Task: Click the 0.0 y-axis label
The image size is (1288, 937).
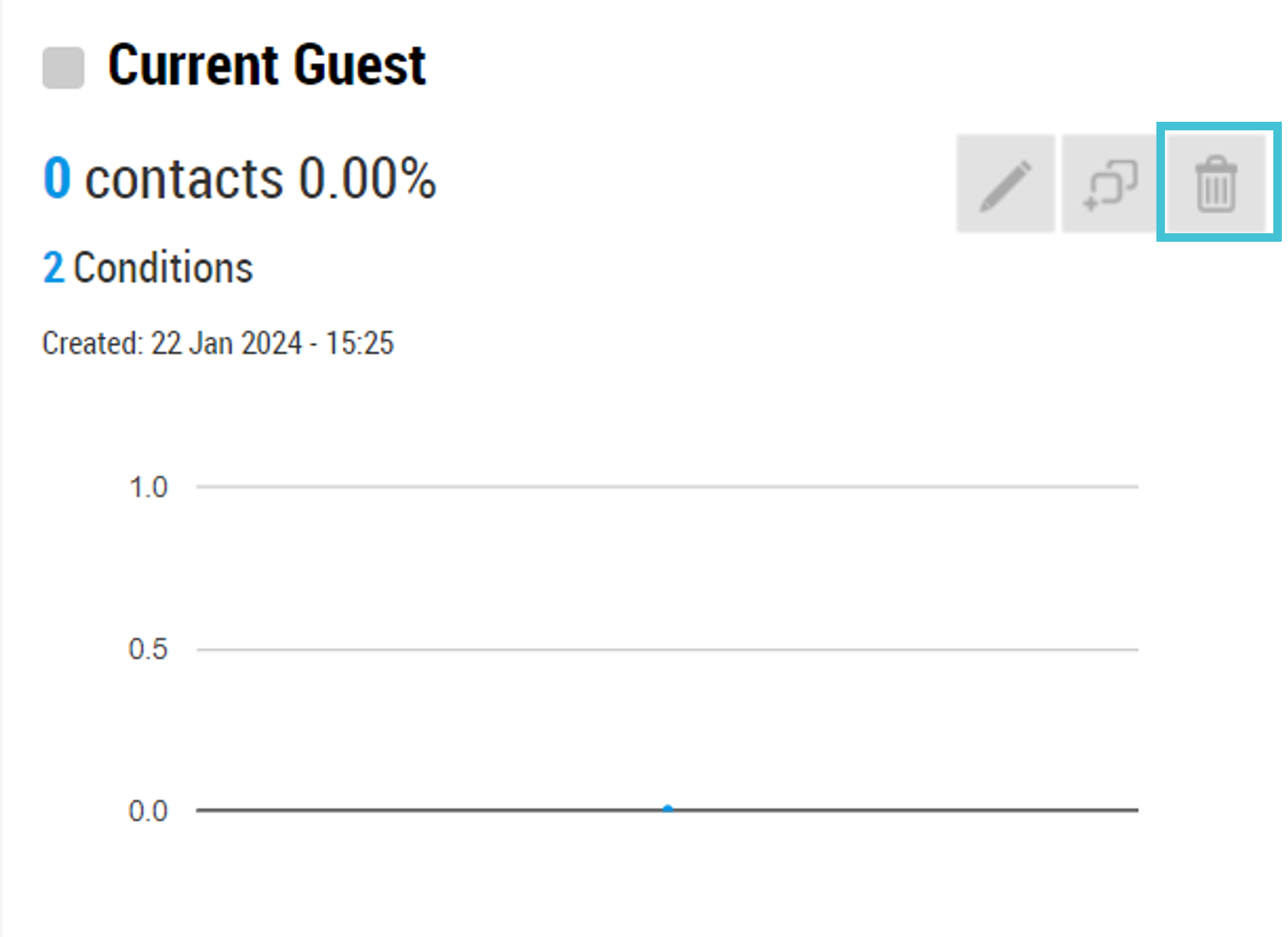Action: click(148, 812)
